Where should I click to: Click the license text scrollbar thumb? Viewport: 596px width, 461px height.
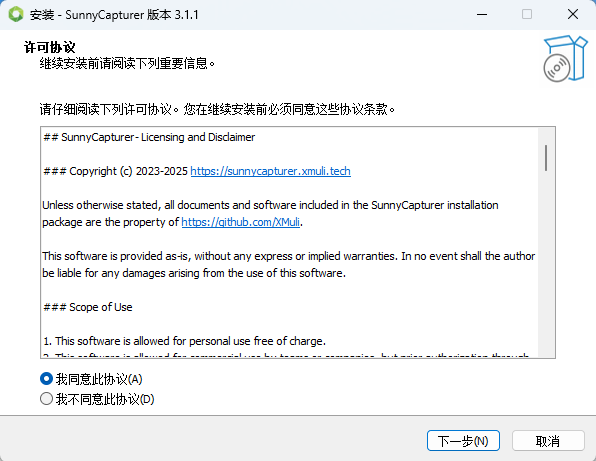click(x=546, y=158)
